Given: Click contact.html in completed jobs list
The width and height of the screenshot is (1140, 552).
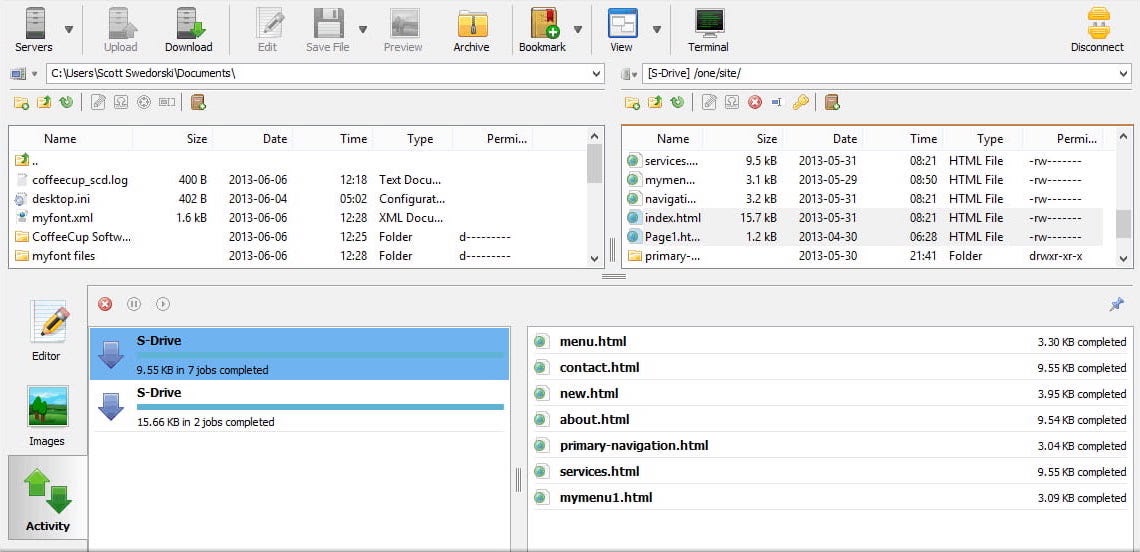Looking at the screenshot, I should tap(599, 367).
